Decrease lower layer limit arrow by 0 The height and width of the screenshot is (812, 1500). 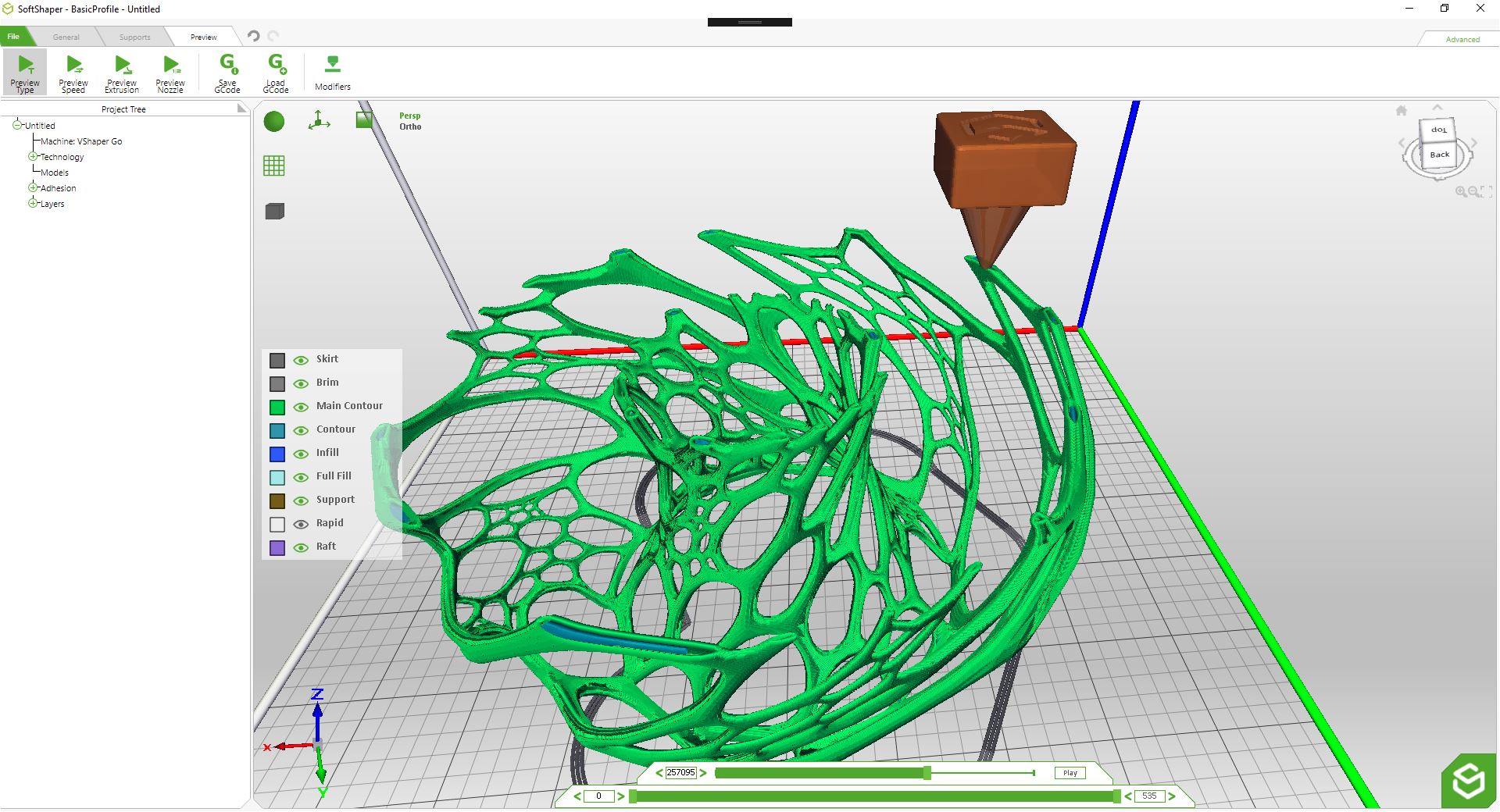pyautogui.click(x=577, y=796)
